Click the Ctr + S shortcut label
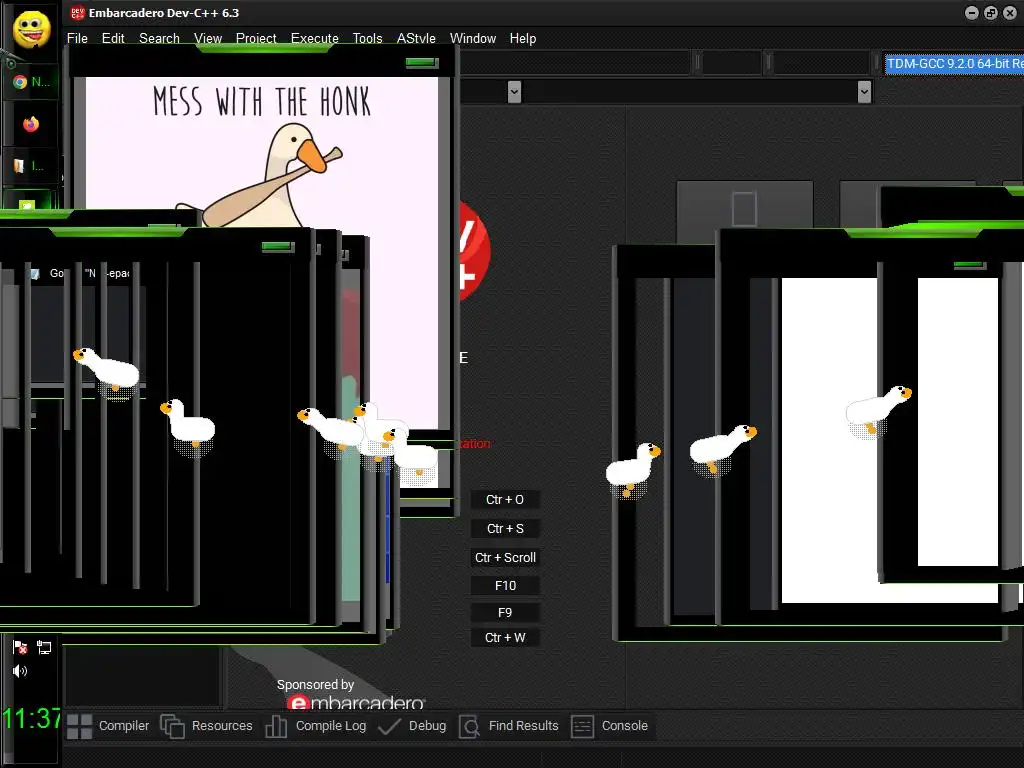Viewport: 1024px width, 768px height. [x=505, y=528]
